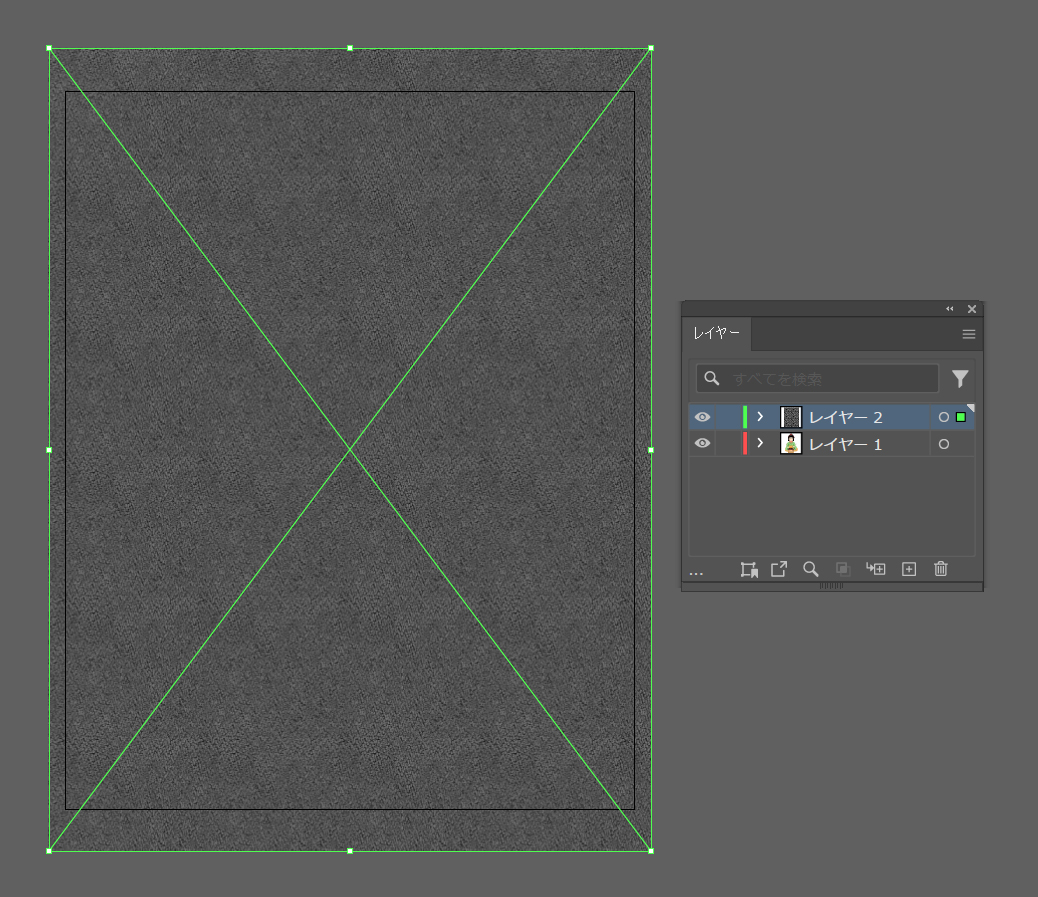Toggle the lock column for レイヤー 2
This screenshot has width=1038, height=897.
click(x=728, y=417)
